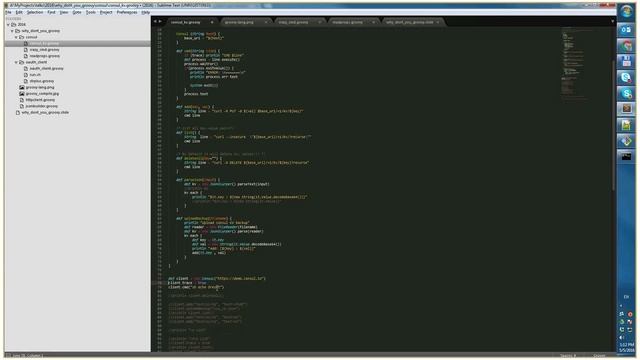Click the oauth_client folder icon

22,62
